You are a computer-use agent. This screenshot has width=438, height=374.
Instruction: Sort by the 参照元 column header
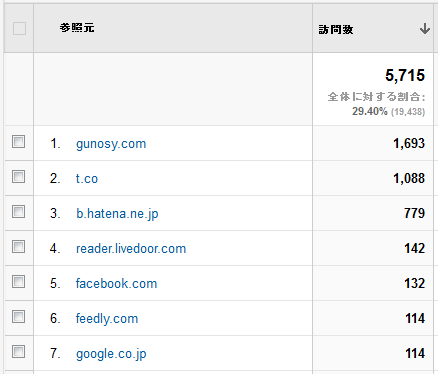(x=77, y=28)
